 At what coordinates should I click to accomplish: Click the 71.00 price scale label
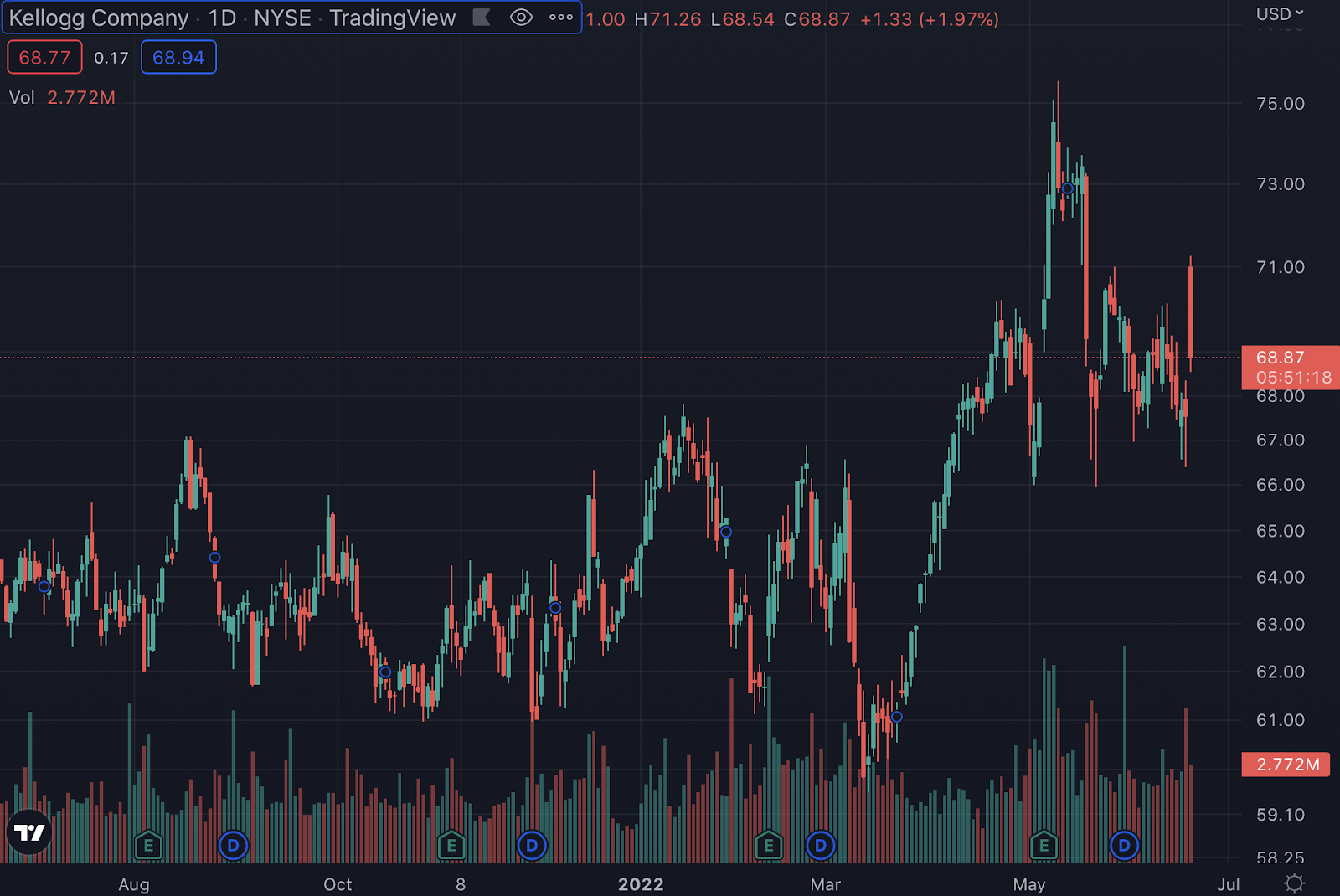(x=1281, y=267)
